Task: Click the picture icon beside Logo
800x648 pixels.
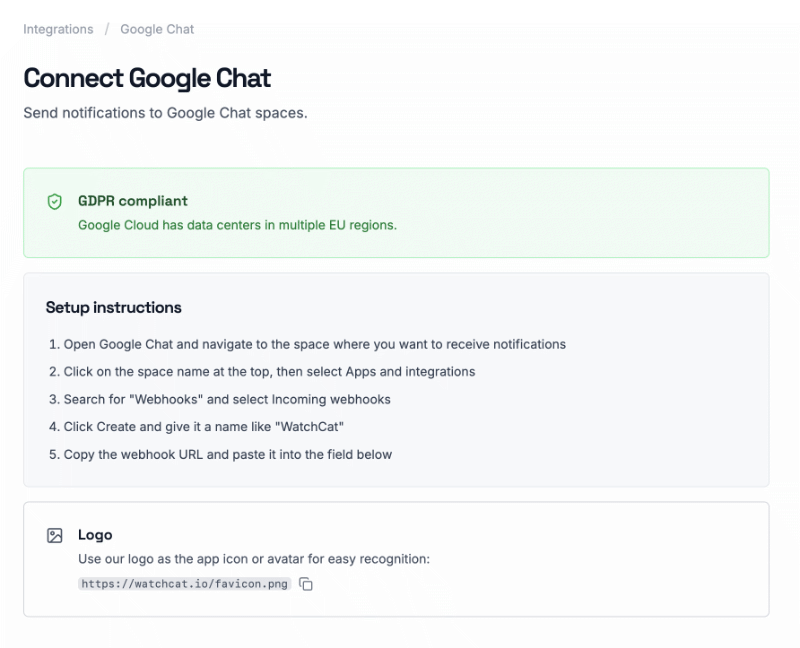Action: [x=55, y=535]
